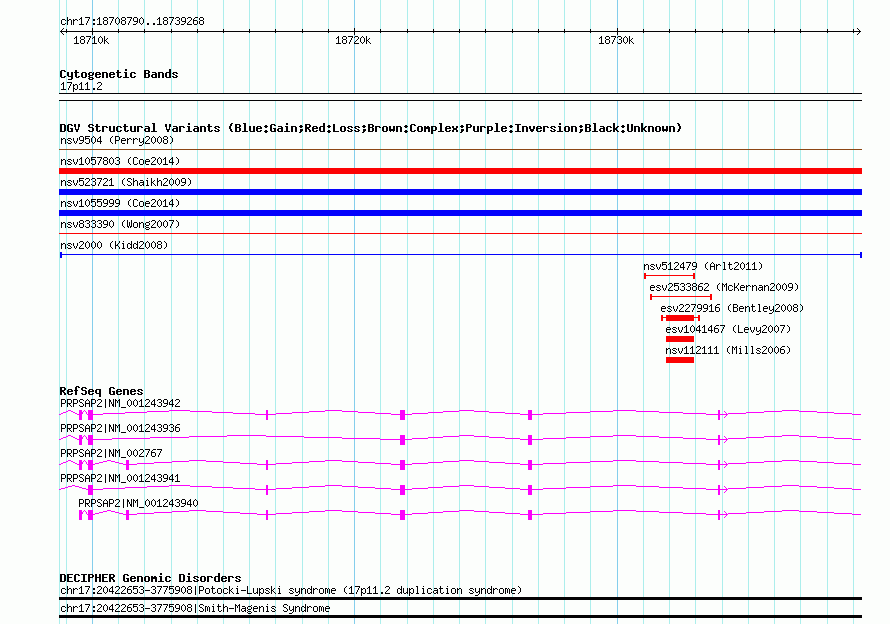Viewport: 890px width, 624px height.
Task: Click the PRPSAP2|NM_001243936 transcript label
Action: click(120, 428)
